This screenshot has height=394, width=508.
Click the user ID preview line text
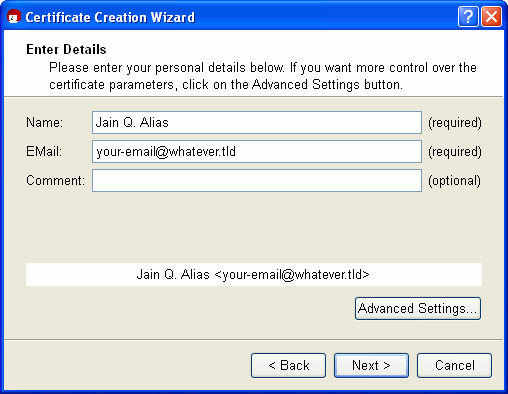tap(253, 275)
